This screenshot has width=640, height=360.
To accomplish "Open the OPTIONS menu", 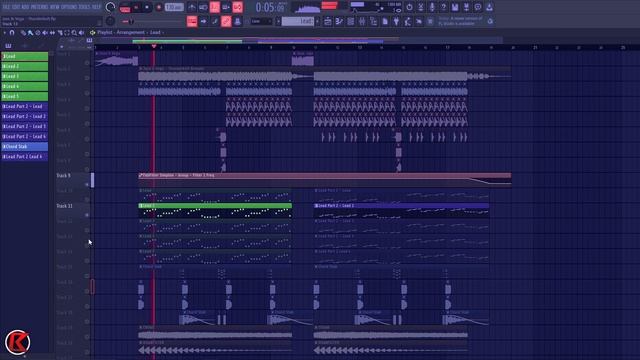I will click(70, 7).
